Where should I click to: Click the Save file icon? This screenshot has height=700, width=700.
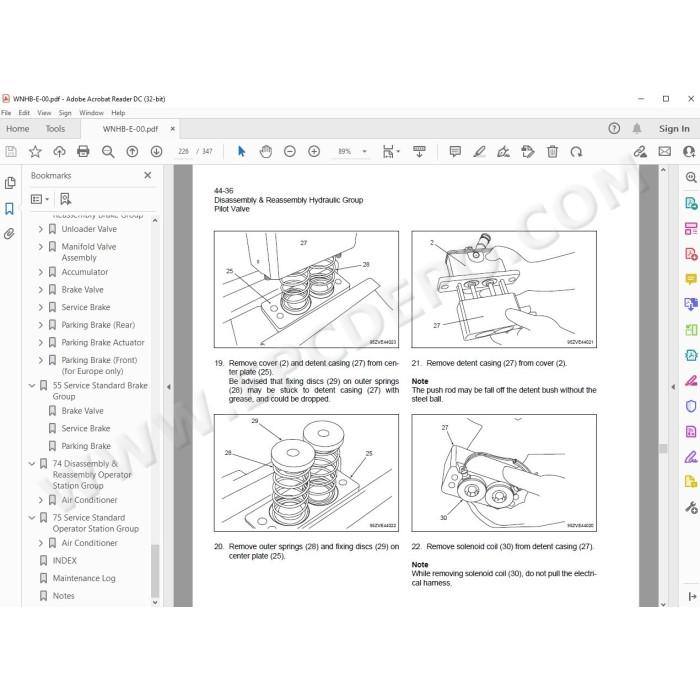click(11, 152)
